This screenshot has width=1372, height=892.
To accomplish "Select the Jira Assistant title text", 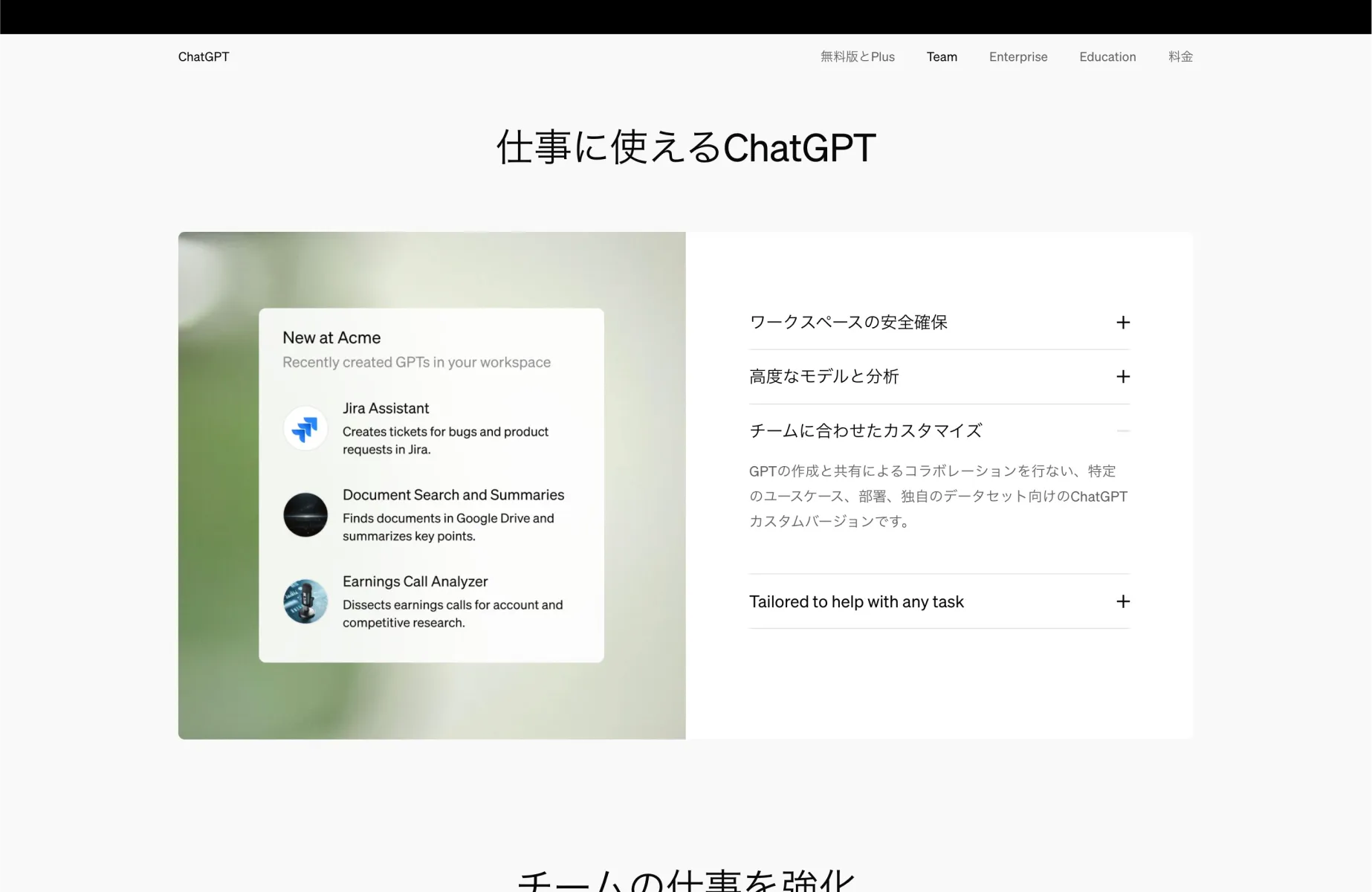I will tap(386, 408).
